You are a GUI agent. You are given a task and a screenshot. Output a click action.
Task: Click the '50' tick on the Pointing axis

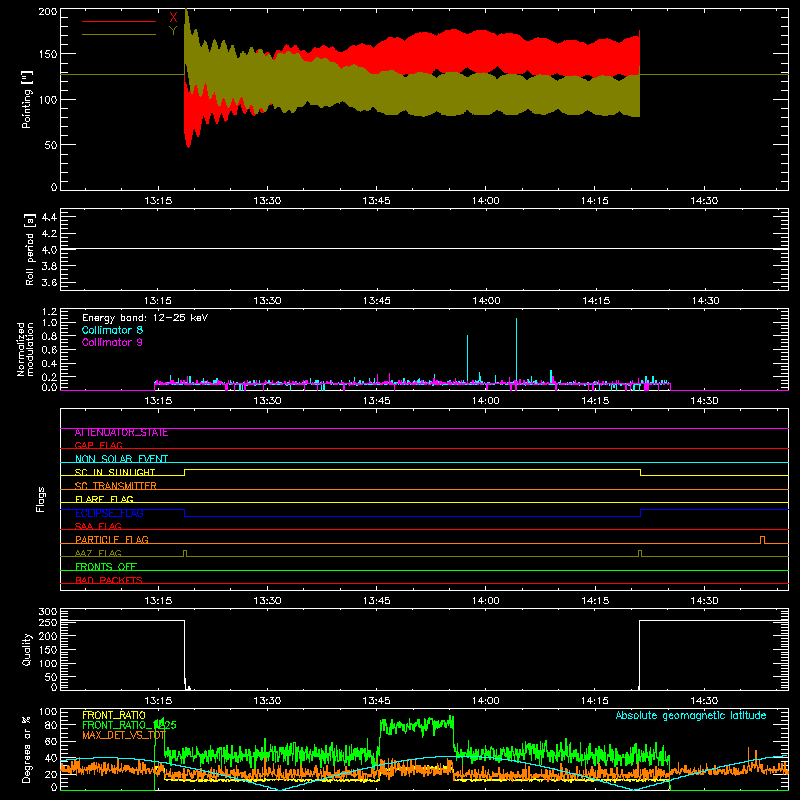tap(51, 145)
